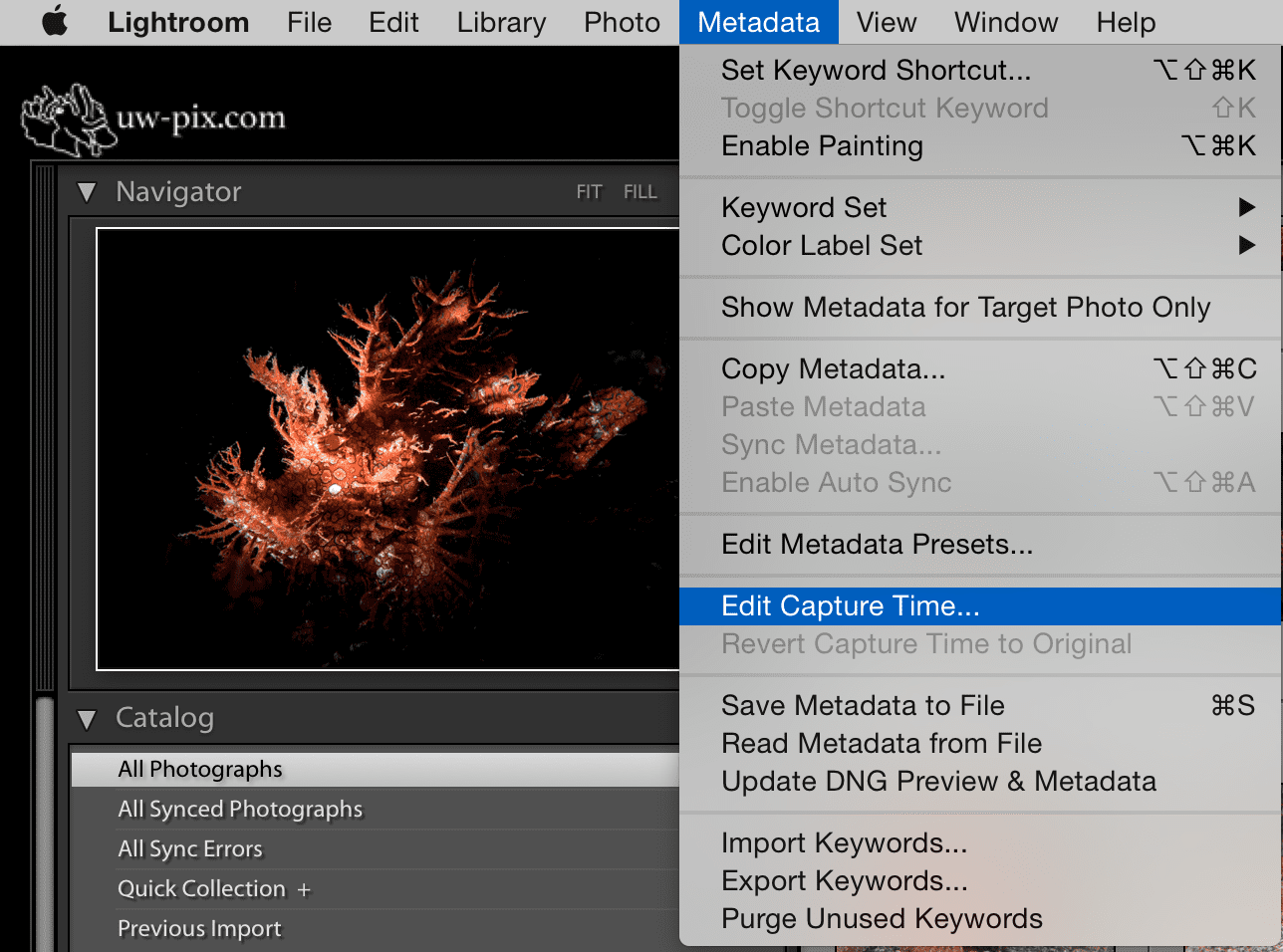Select Purge Unused Keywords
The image size is (1283, 952).
pos(980,918)
